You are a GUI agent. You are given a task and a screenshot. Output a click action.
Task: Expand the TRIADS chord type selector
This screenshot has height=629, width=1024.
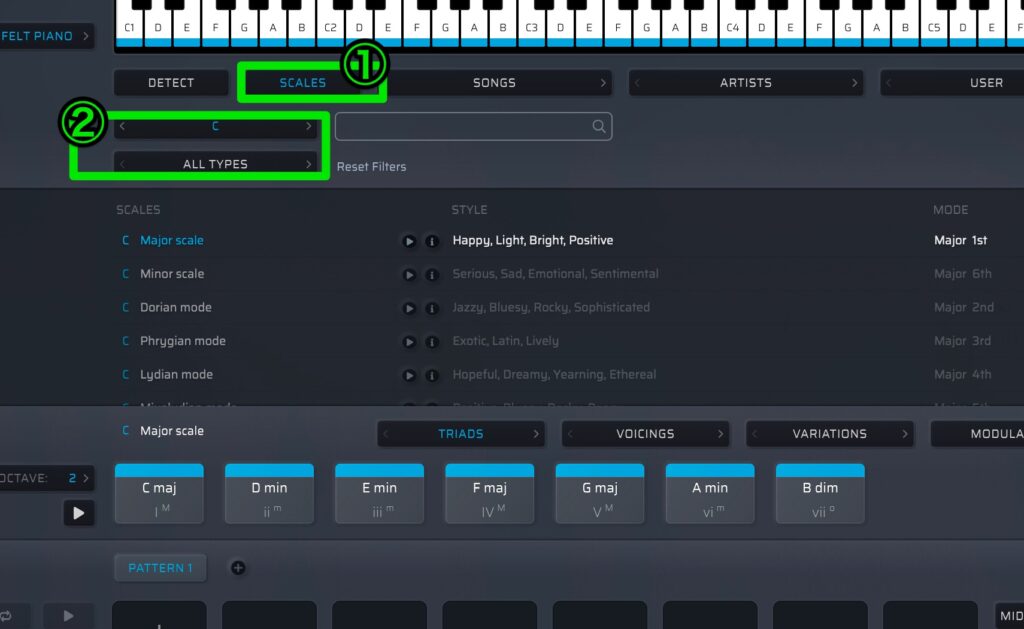[x=460, y=434]
